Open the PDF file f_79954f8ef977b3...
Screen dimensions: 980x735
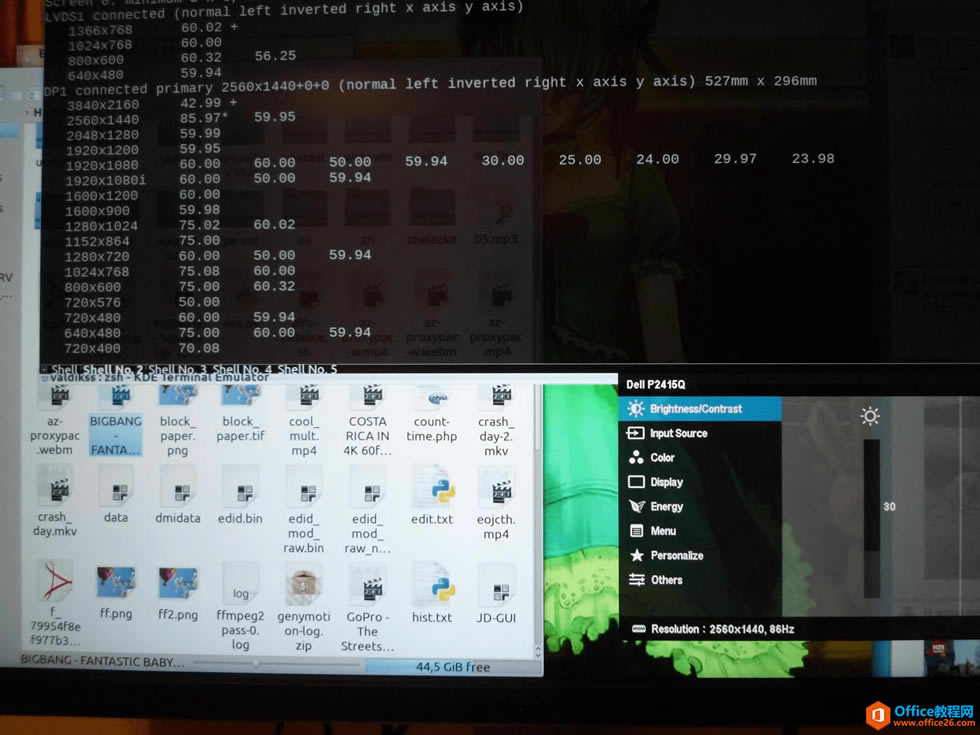pyautogui.click(x=57, y=580)
